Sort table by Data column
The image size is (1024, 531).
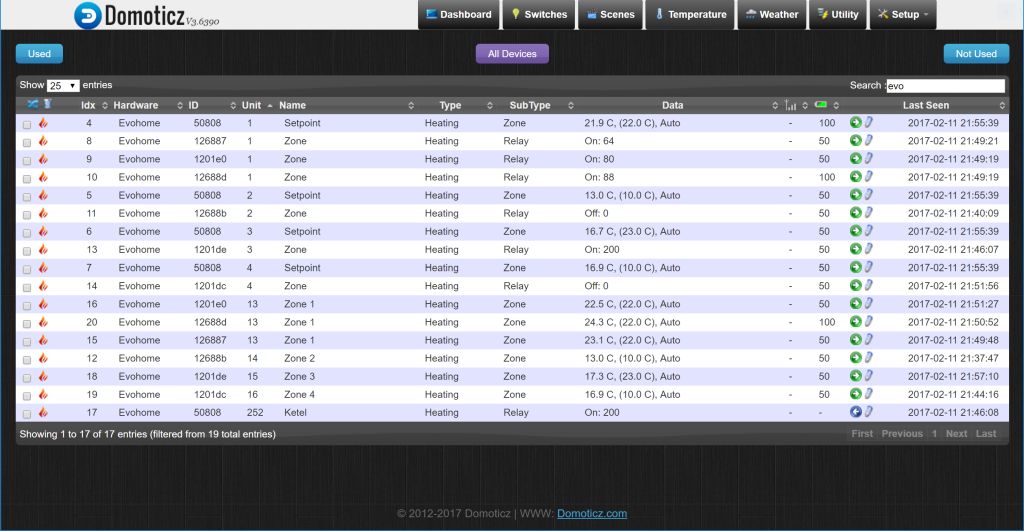(x=672, y=105)
